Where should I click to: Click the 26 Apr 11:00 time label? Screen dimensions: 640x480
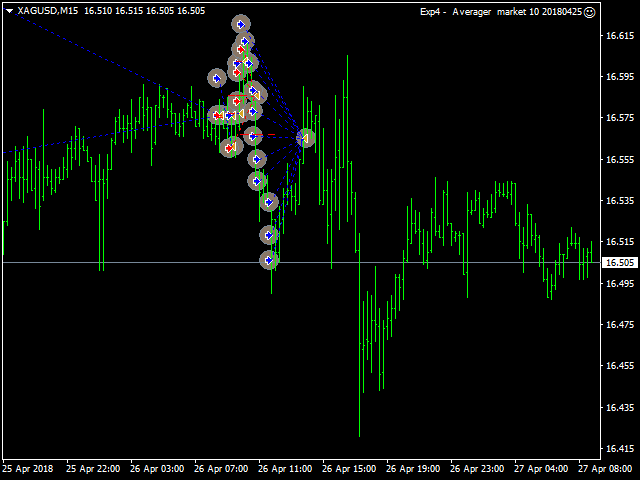click(x=285, y=469)
